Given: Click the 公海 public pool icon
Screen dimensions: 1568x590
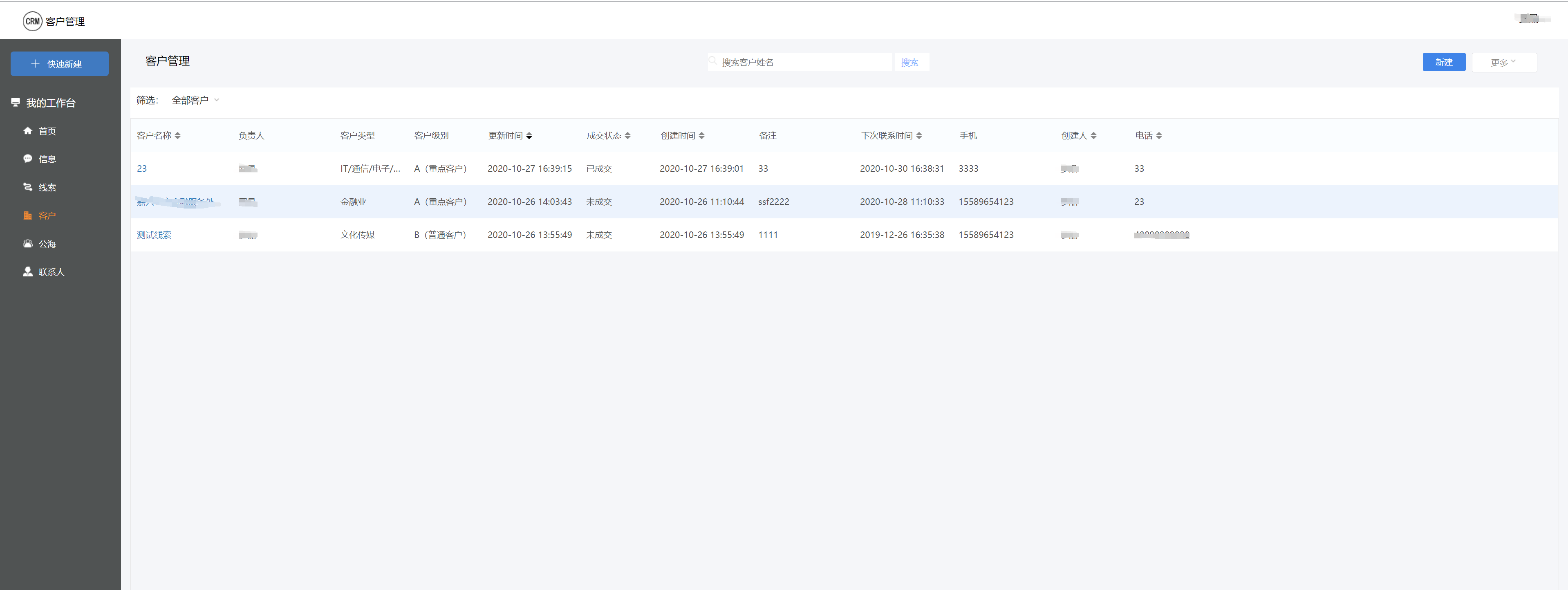Looking at the screenshot, I should tap(27, 244).
